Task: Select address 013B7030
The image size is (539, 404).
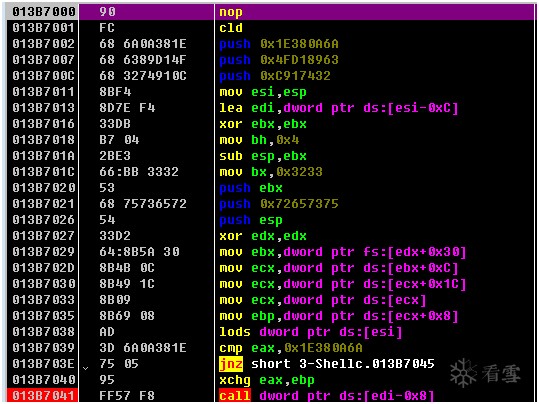Action: pos(43,284)
